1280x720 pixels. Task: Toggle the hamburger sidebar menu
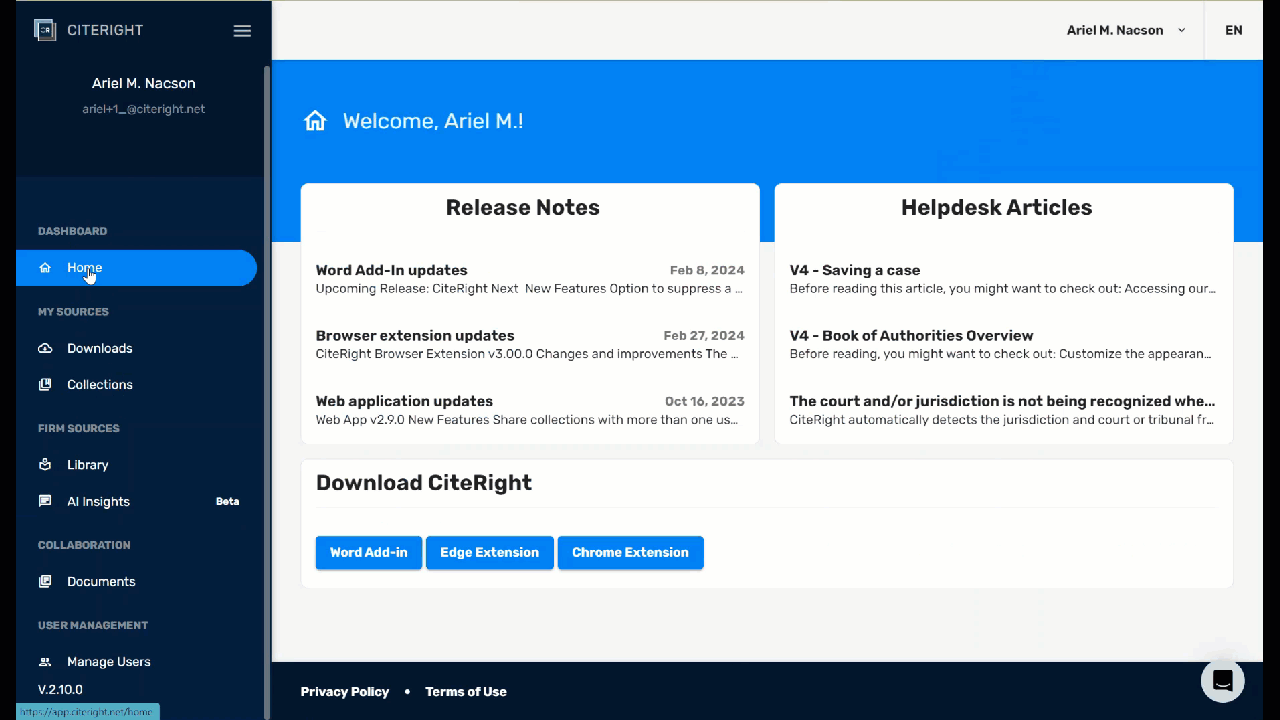tap(242, 30)
